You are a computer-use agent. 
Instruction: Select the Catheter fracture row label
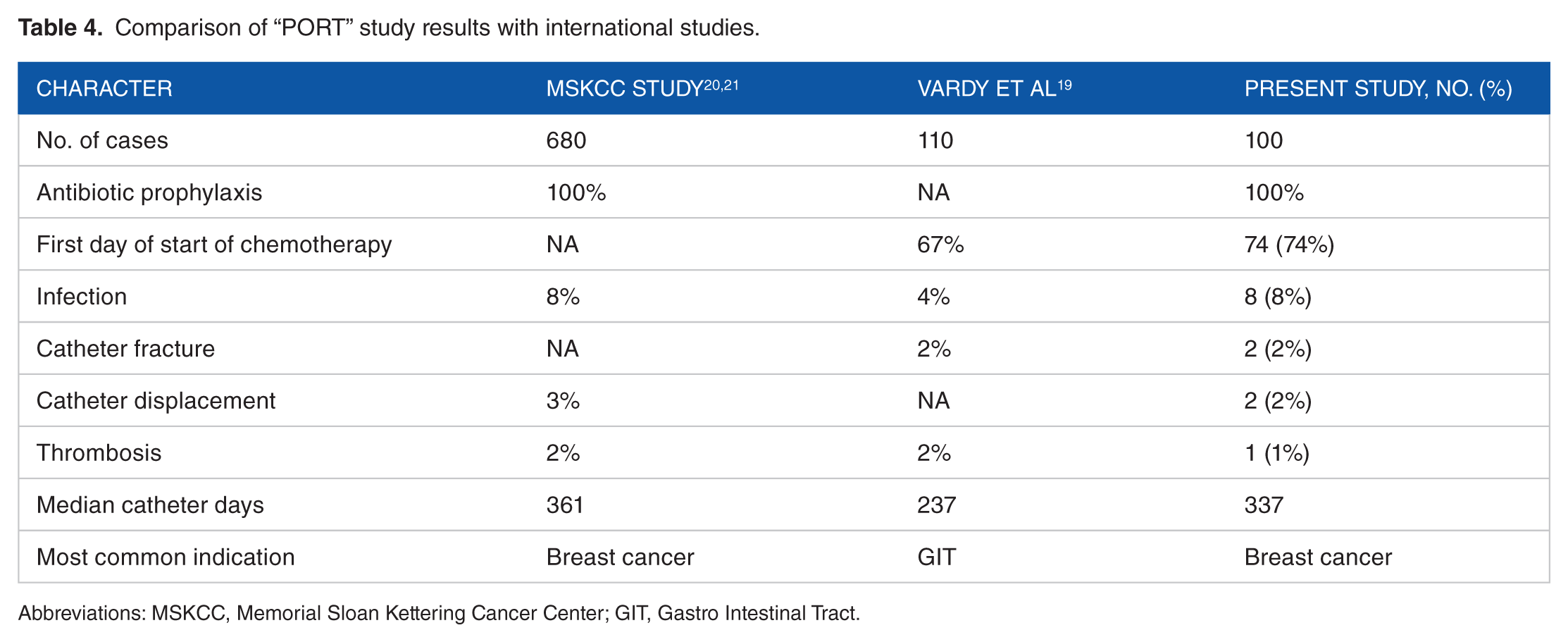tap(125, 349)
